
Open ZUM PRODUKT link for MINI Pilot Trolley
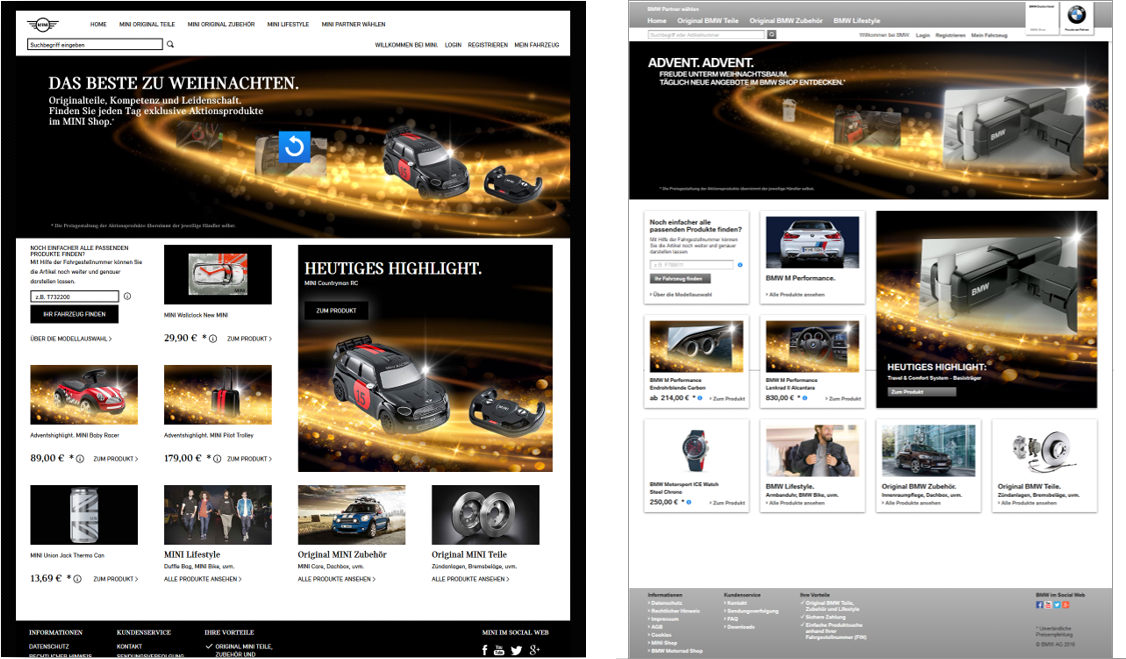pyautogui.click(x=249, y=459)
